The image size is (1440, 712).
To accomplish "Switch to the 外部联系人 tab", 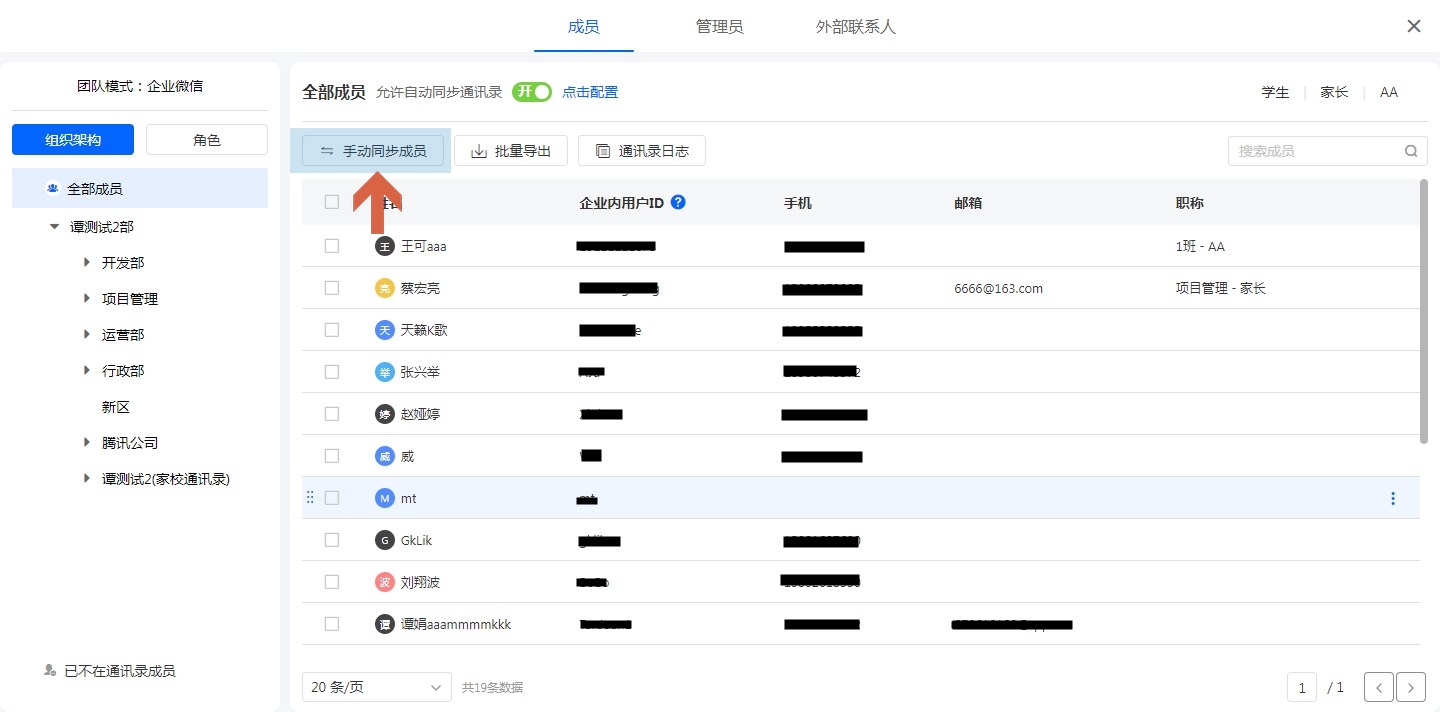I will click(x=855, y=27).
